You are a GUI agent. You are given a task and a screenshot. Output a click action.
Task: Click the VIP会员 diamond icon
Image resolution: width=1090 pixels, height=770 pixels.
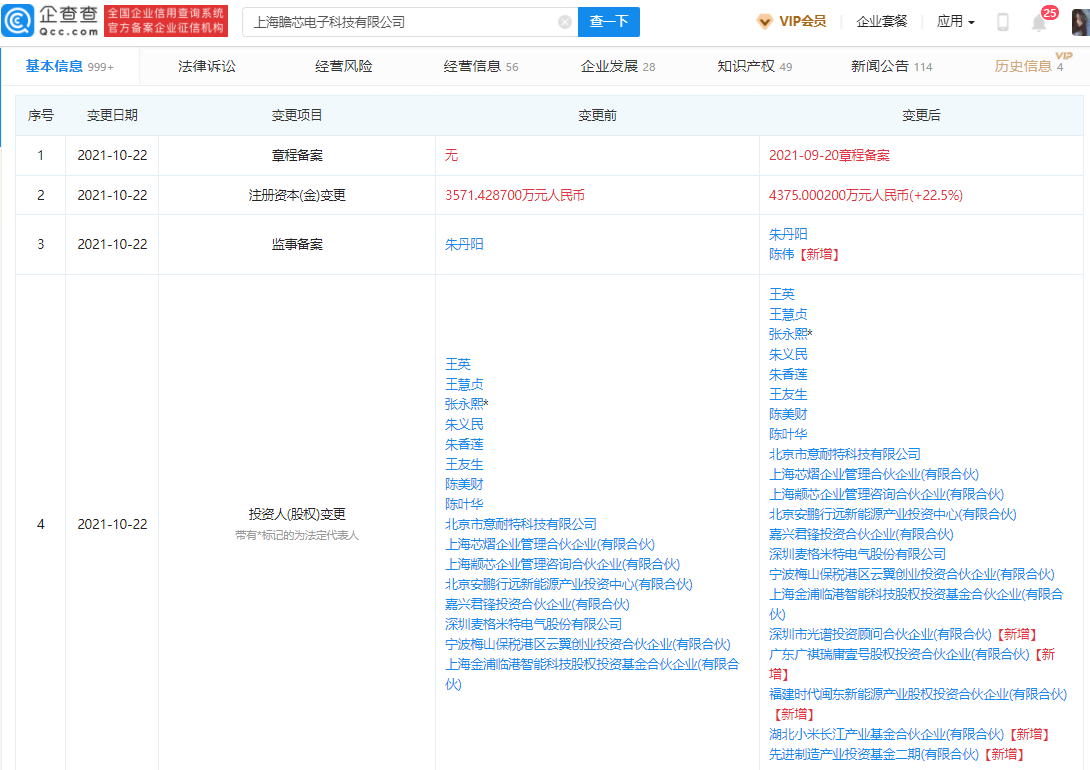coord(764,22)
